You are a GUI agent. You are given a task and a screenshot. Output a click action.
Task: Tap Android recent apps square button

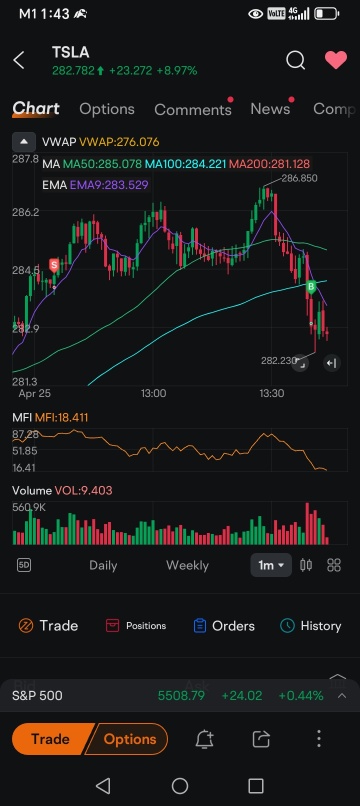point(256,785)
